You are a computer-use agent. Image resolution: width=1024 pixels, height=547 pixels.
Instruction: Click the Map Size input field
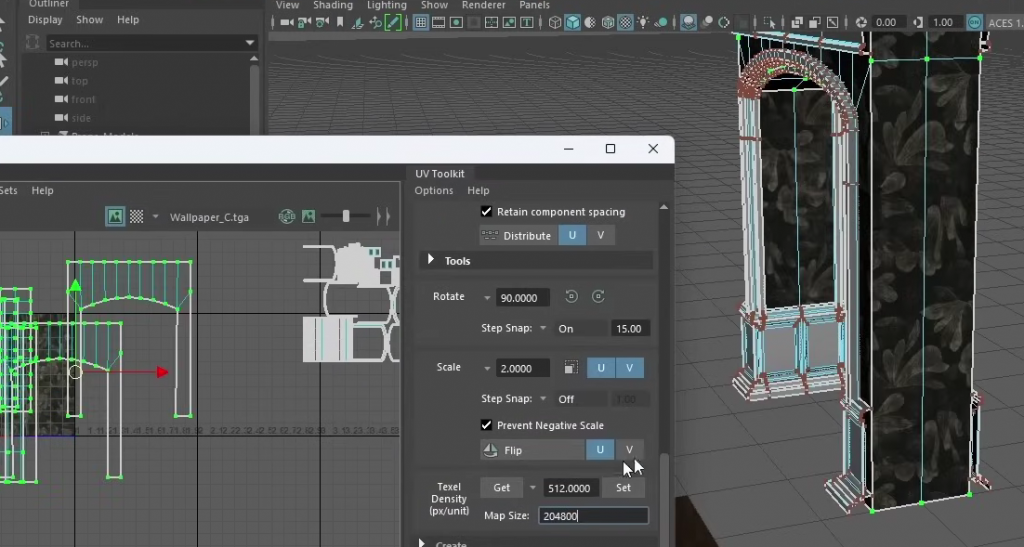593,516
